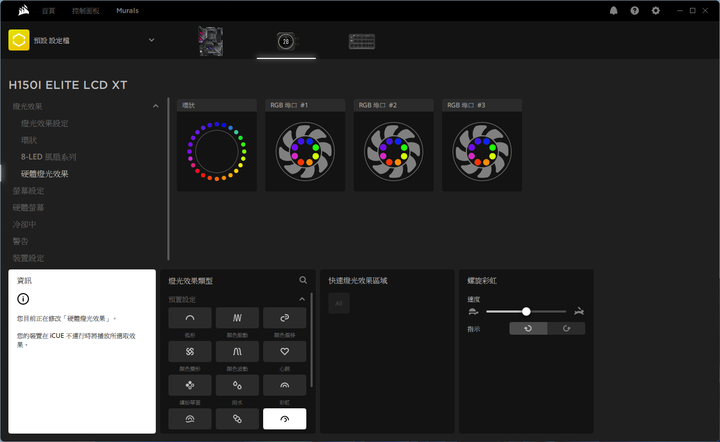The width and height of the screenshot is (720, 442).
Task: Open 硬體螢幕 hardware screen section
Action: [28, 207]
